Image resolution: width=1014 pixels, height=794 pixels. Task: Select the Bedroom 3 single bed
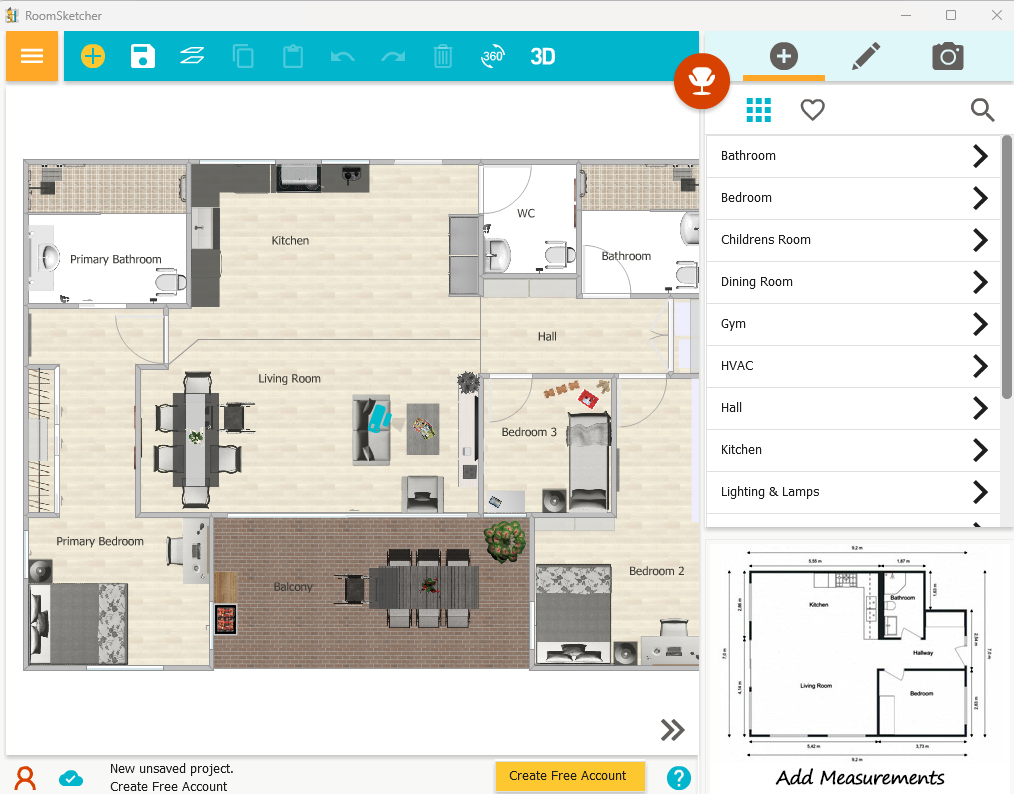click(x=589, y=462)
